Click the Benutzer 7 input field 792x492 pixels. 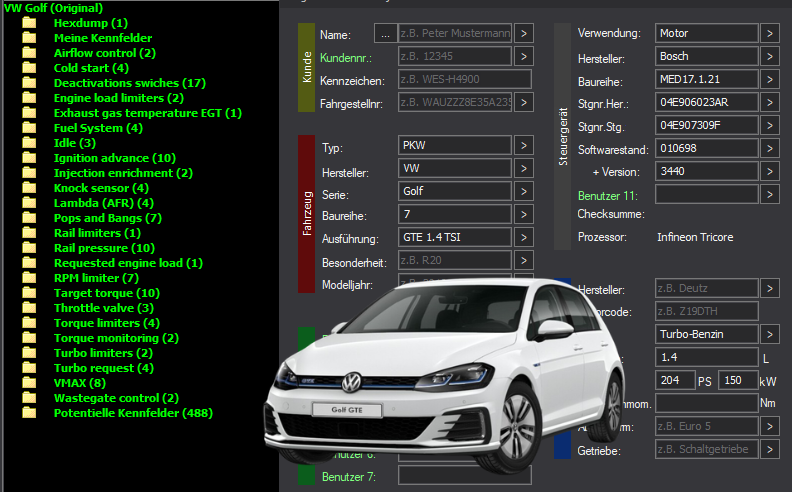click(x=465, y=475)
